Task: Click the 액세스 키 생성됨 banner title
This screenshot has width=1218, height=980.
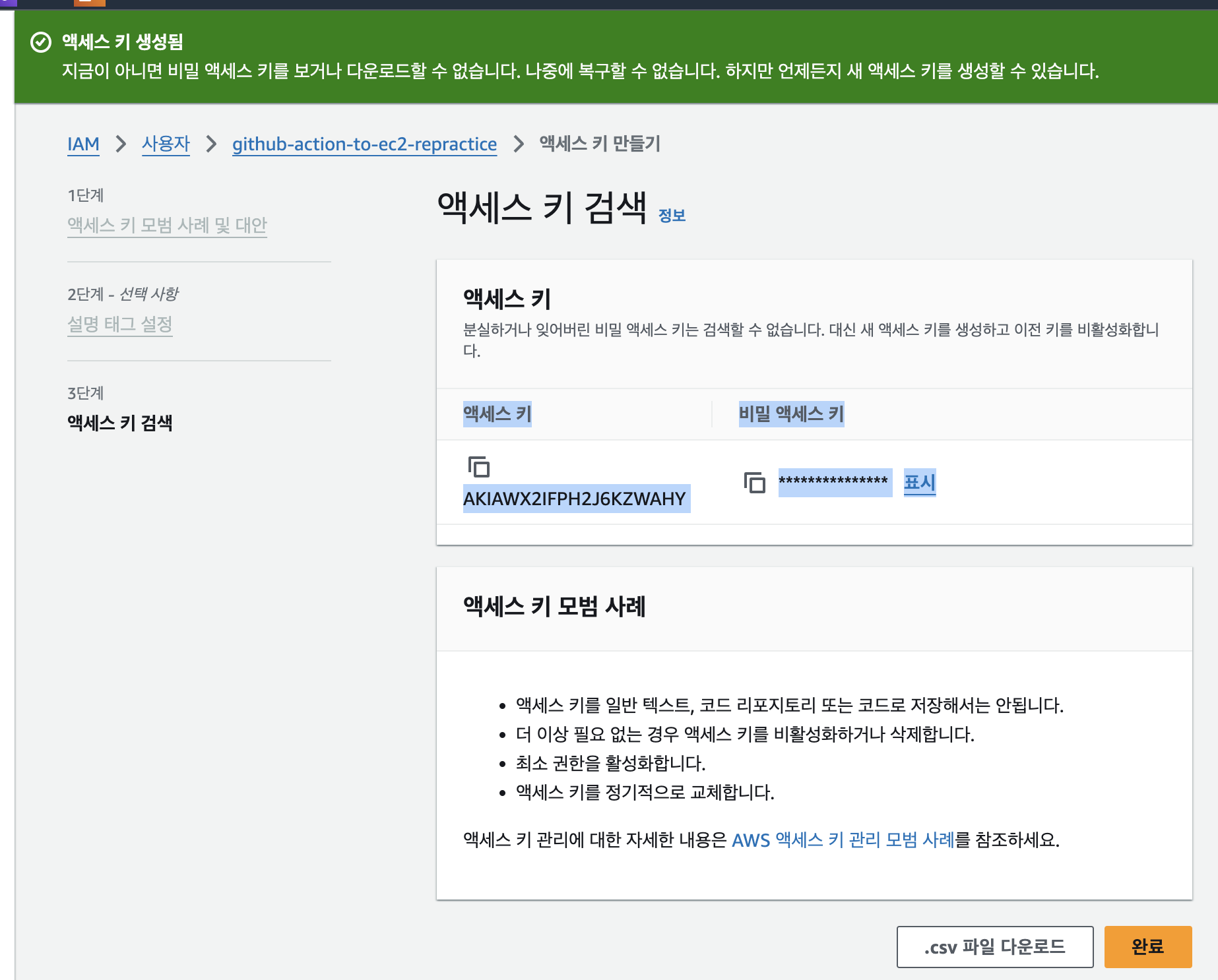Action: click(x=123, y=42)
